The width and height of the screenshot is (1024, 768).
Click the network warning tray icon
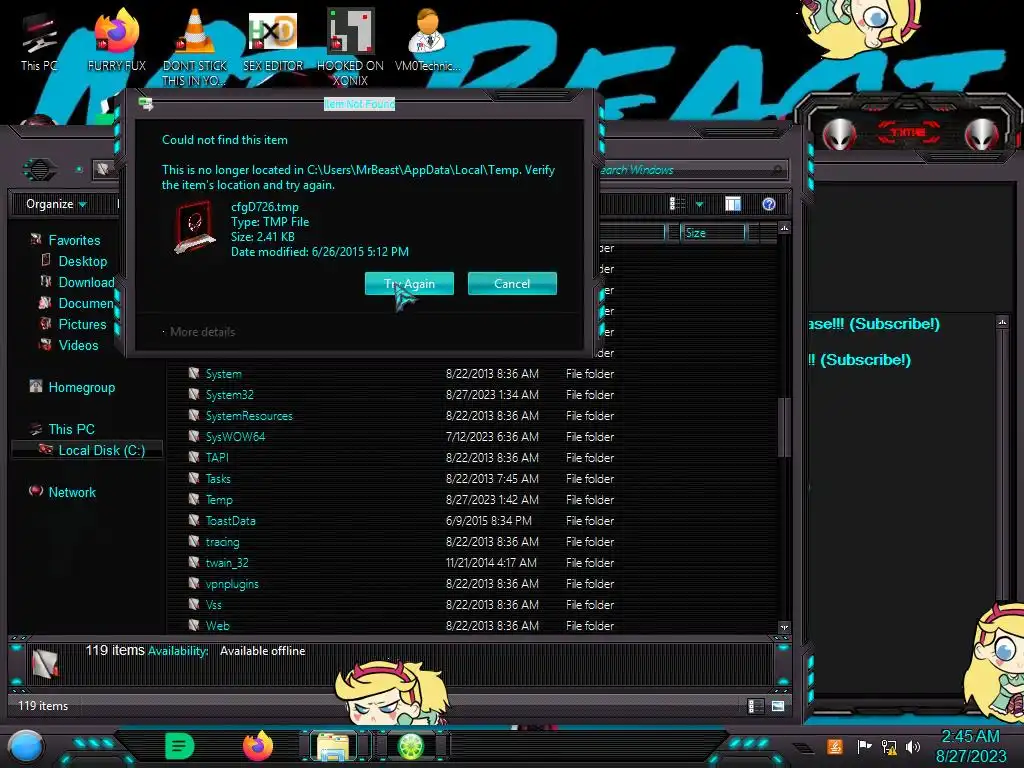coord(889,746)
